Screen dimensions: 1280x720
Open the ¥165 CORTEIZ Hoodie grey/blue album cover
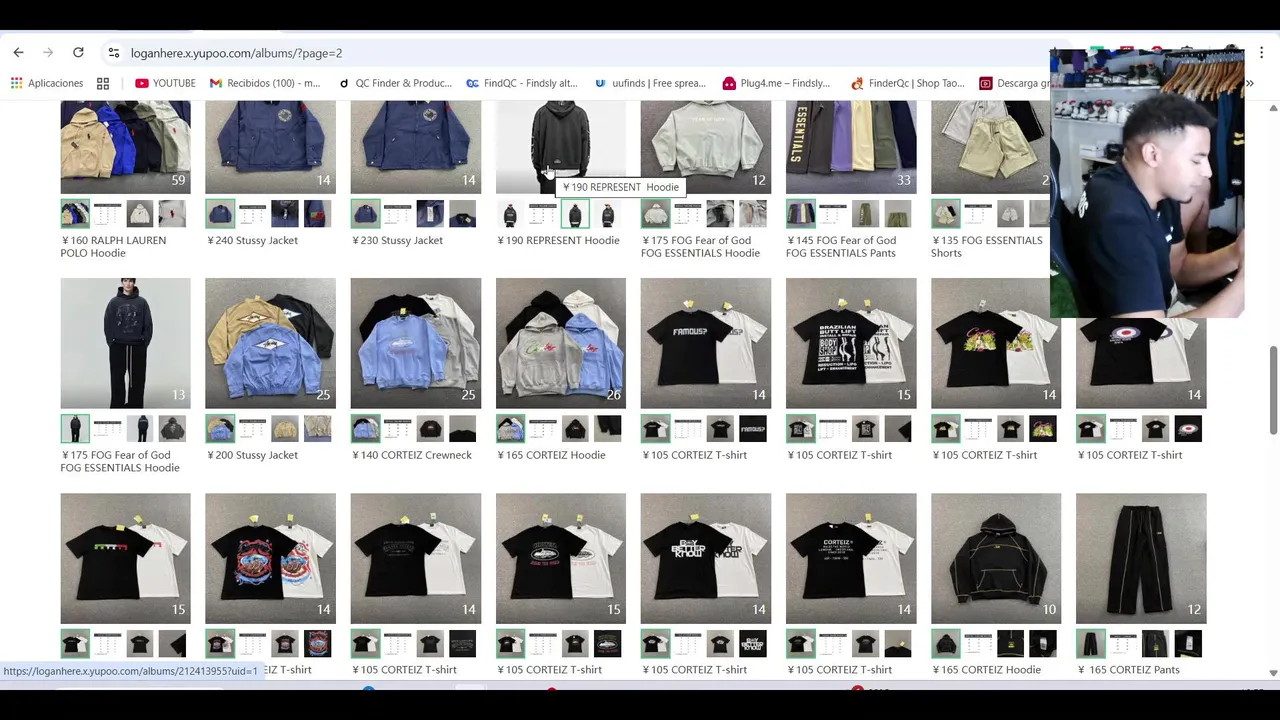(560, 343)
